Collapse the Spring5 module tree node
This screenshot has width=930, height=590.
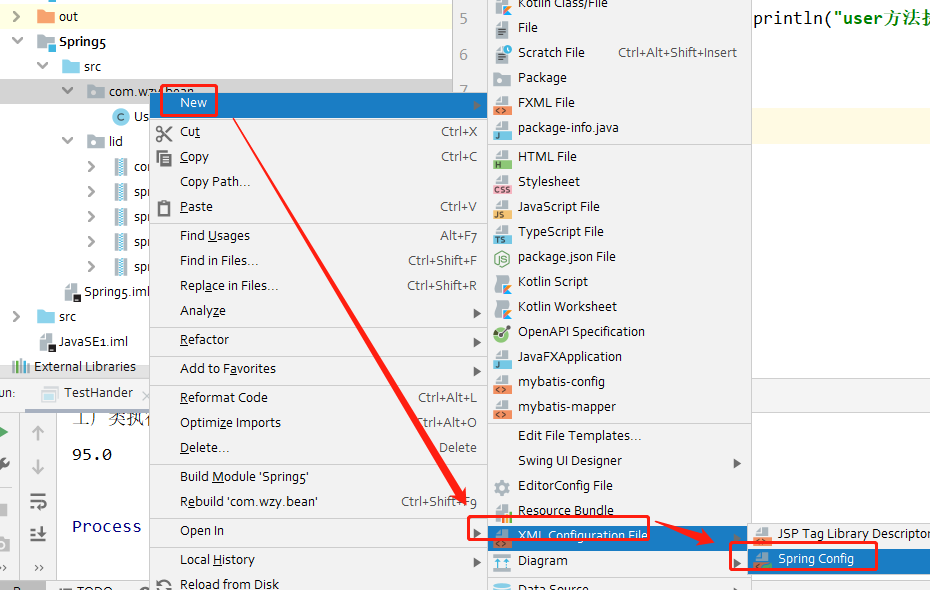(18, 41)
